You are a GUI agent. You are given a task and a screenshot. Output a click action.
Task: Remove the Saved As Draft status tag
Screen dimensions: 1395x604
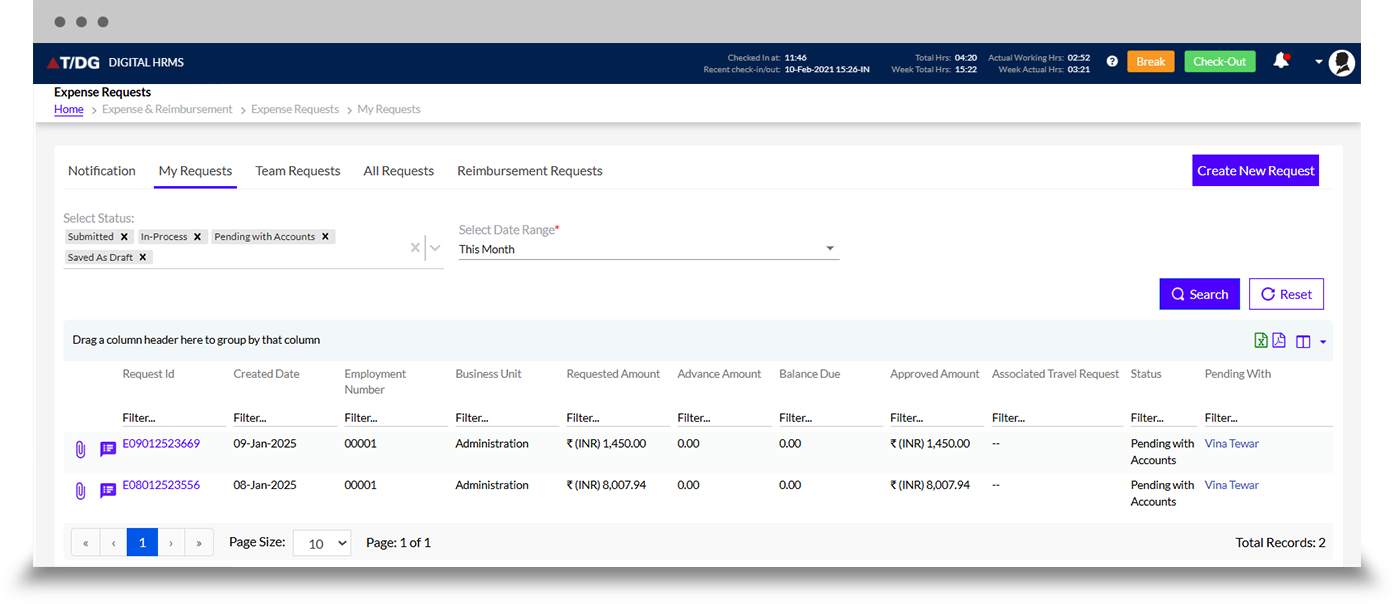click(x=143, y=257)
